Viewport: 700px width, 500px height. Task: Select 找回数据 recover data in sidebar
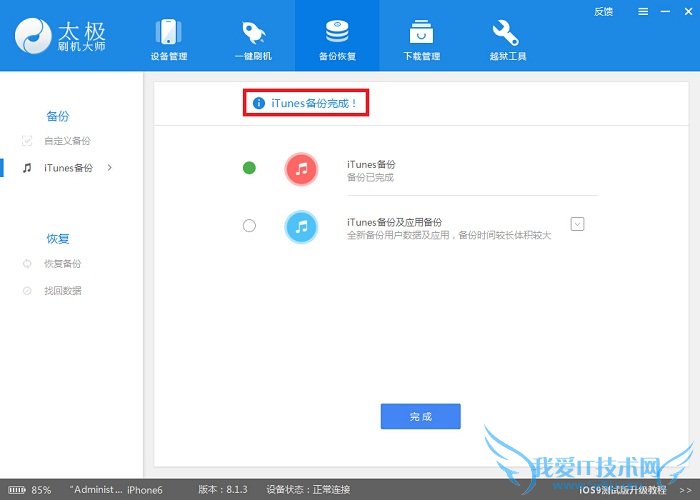[x=62, y=291]
